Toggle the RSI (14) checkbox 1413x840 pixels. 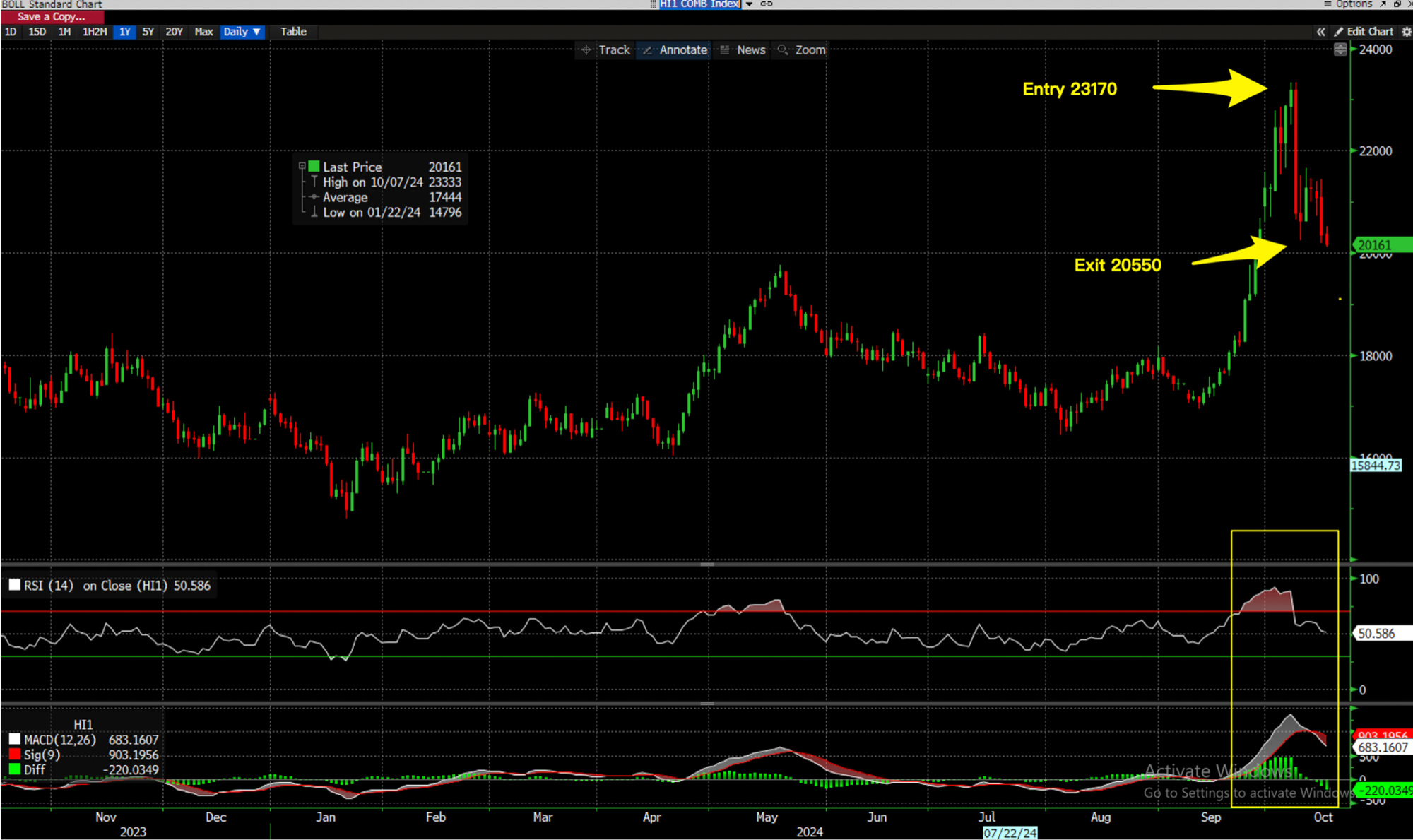14,585
